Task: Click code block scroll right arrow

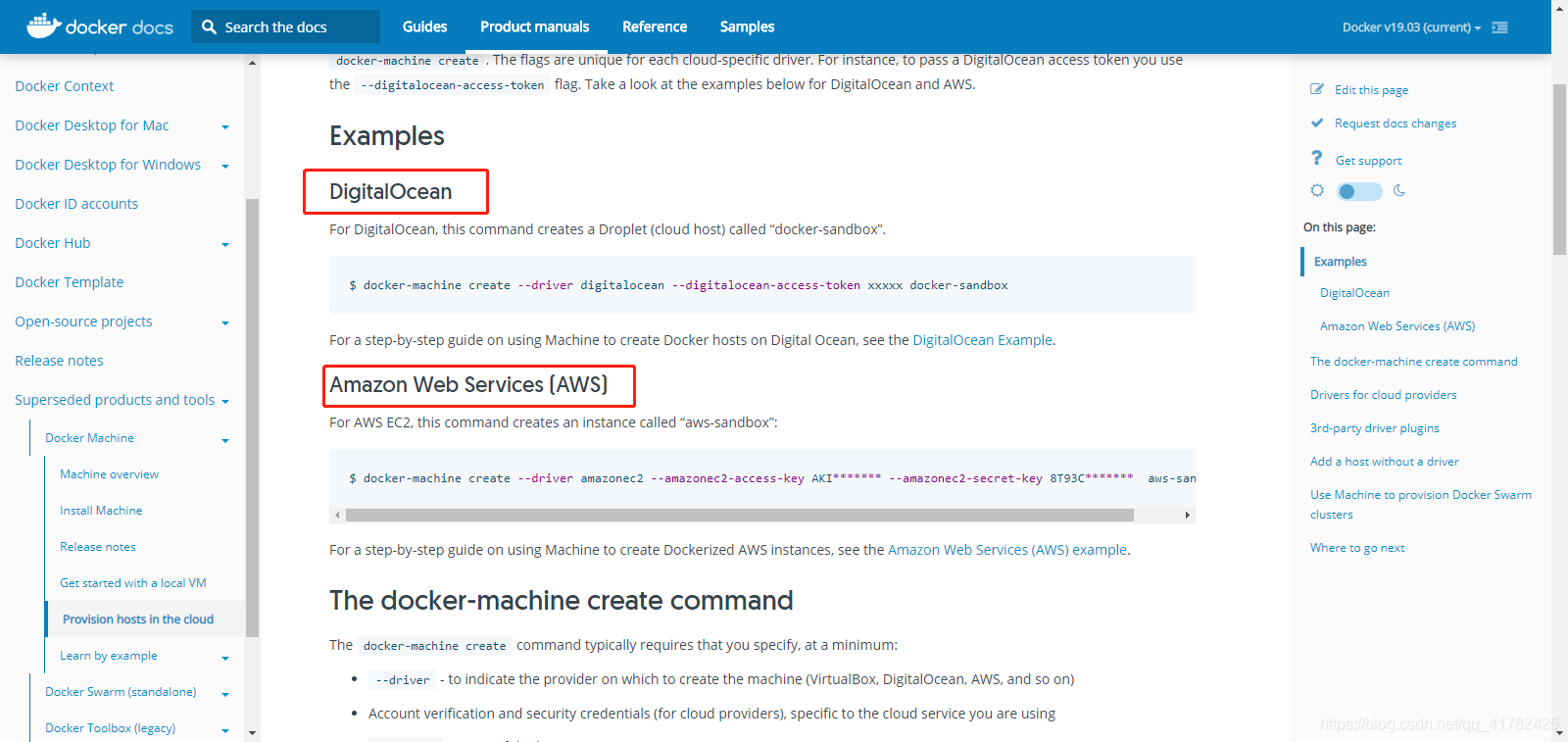Action: [x=1188, y=515]
